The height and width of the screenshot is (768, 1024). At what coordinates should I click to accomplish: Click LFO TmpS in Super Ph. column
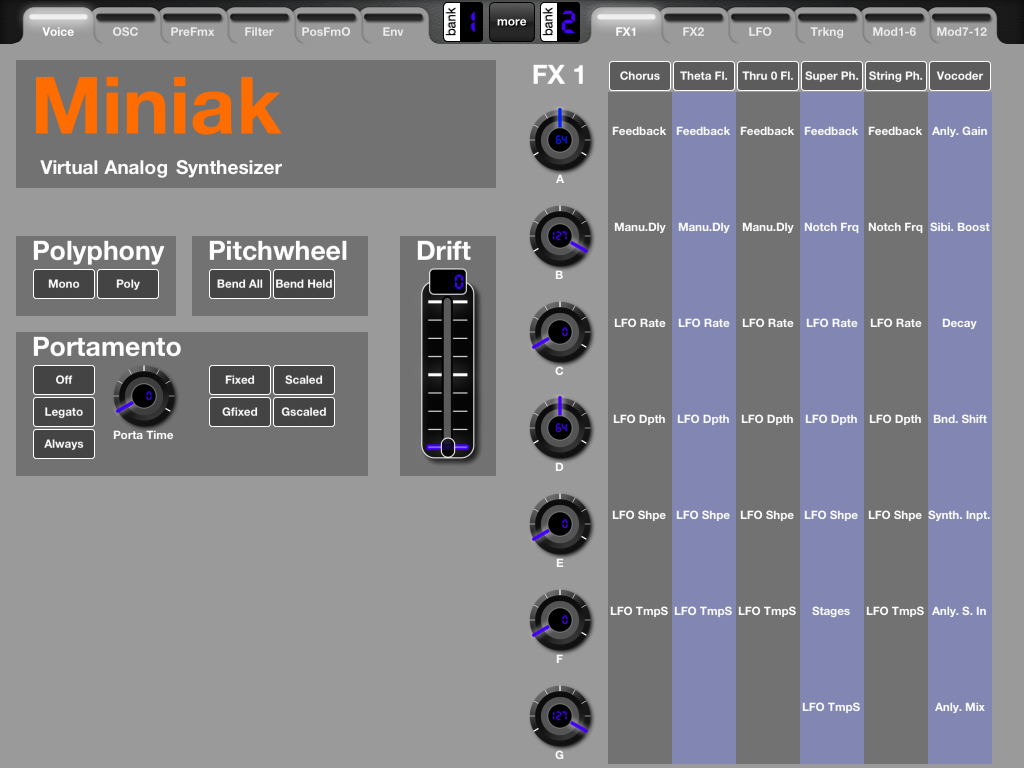(x=831, y=707)
